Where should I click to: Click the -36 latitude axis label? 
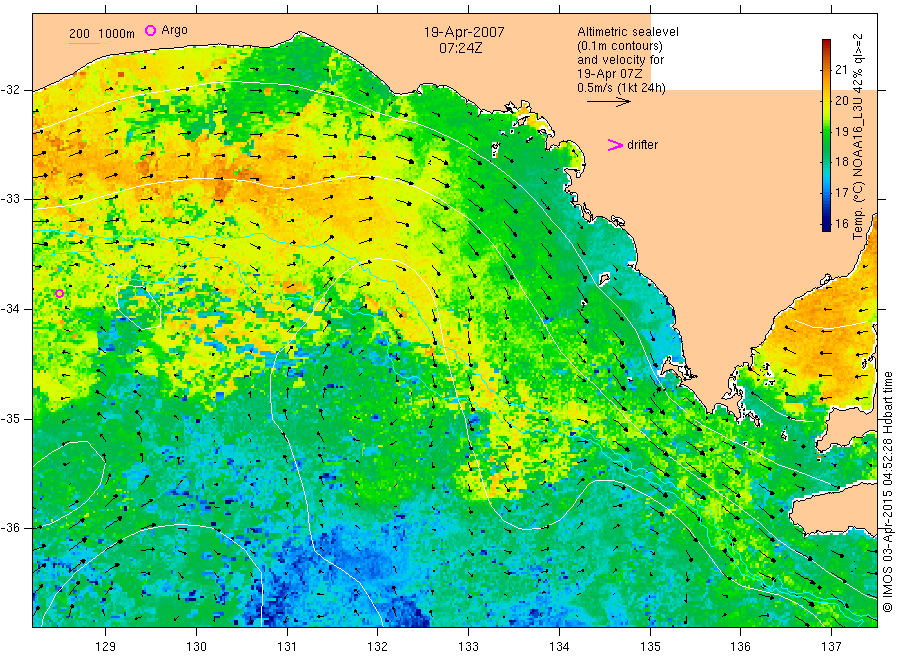point(11,528)
